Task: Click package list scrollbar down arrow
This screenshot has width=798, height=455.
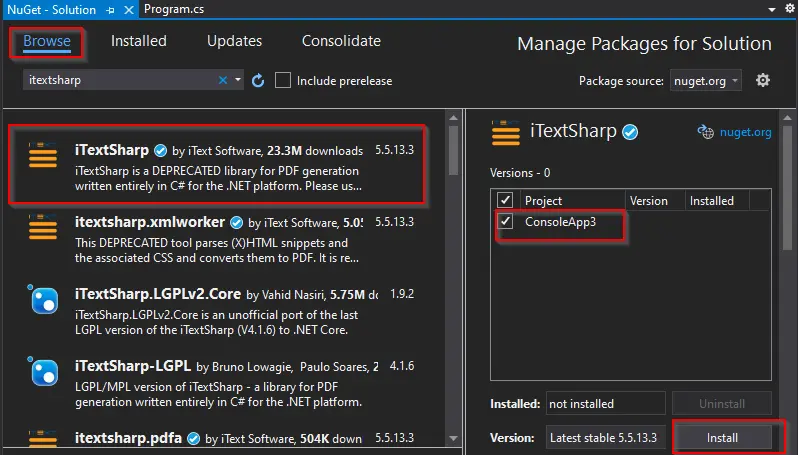Action: point(453,438)
